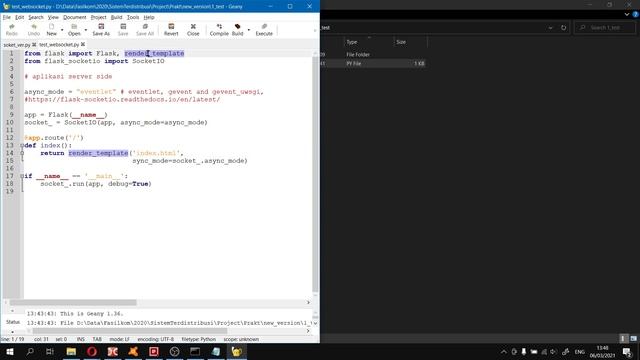The width and height of the screenshot is (640, 360).
Task: Click the editor vertical scrollbar
Action: [x=316, y=175]
